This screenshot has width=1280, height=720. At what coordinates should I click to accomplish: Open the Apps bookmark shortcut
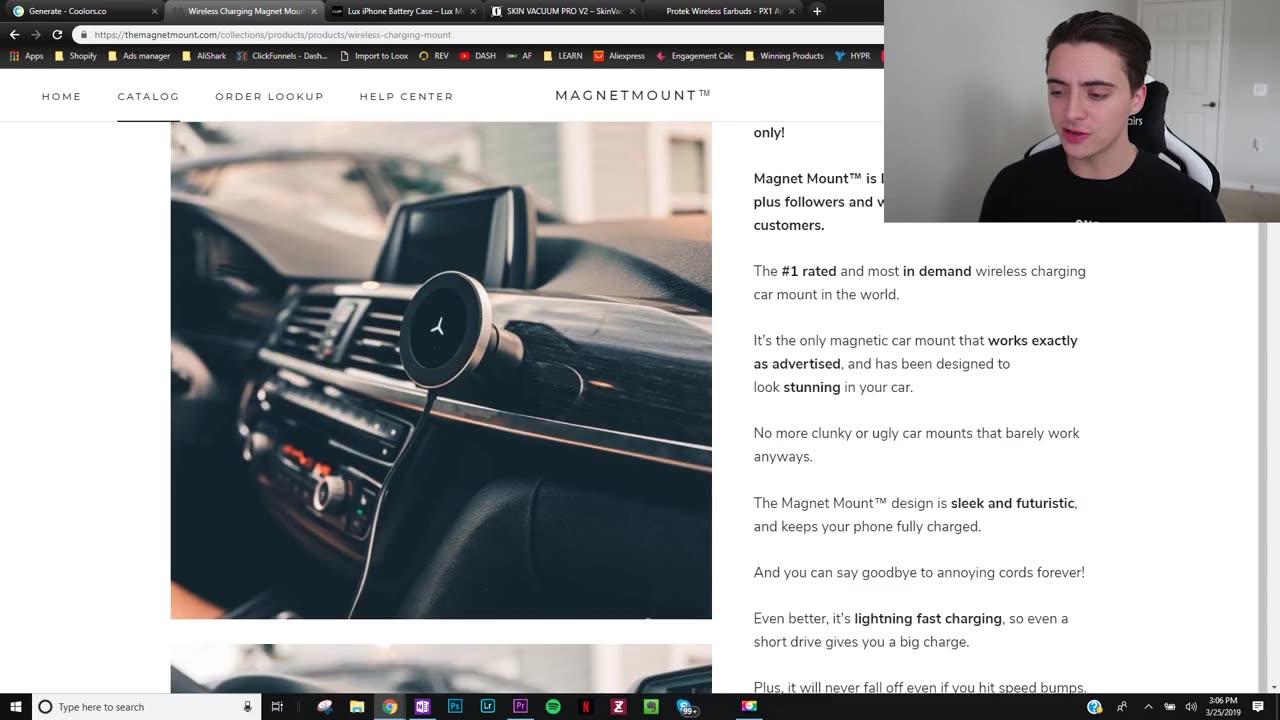click(27, 56)
